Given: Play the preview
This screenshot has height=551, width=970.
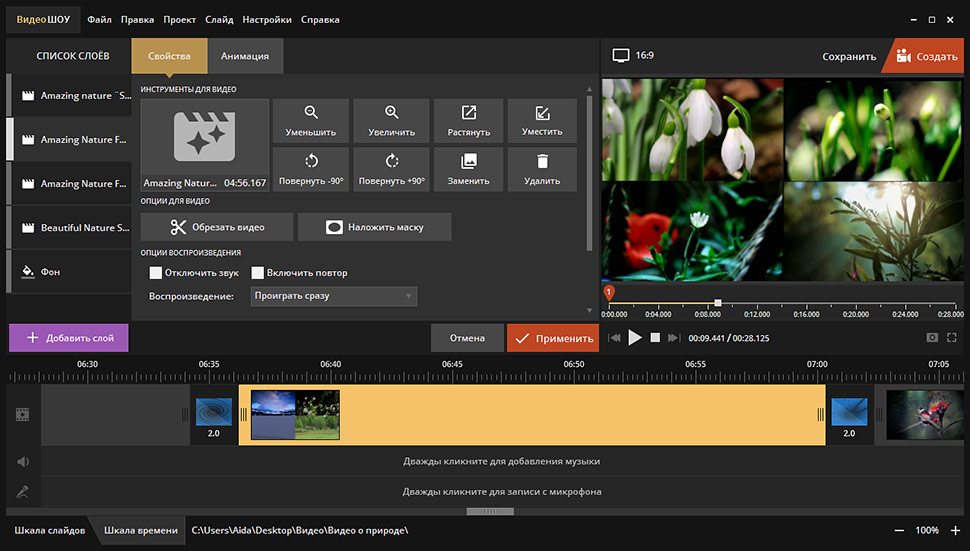Looking at the screenshot, I should [x=635, y=338].
